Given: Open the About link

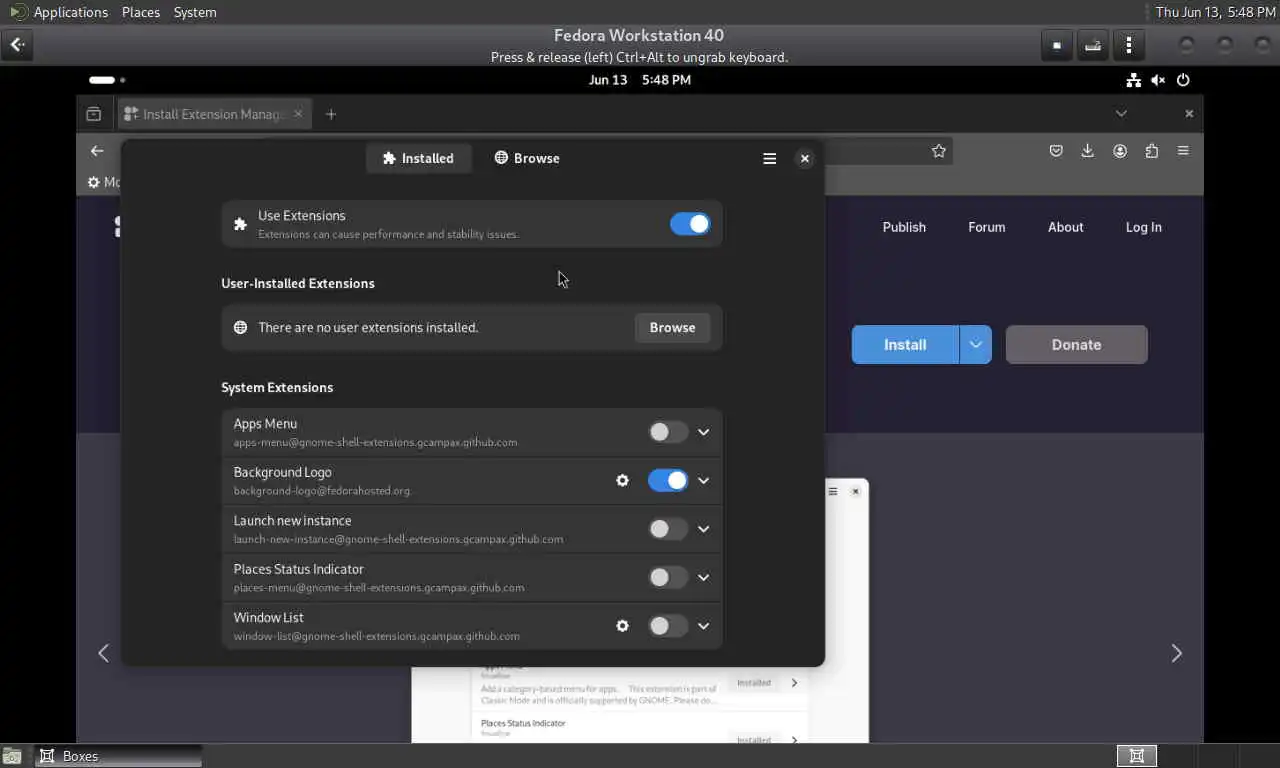Looking at the screenshot, I should [x=1065, y=227].
